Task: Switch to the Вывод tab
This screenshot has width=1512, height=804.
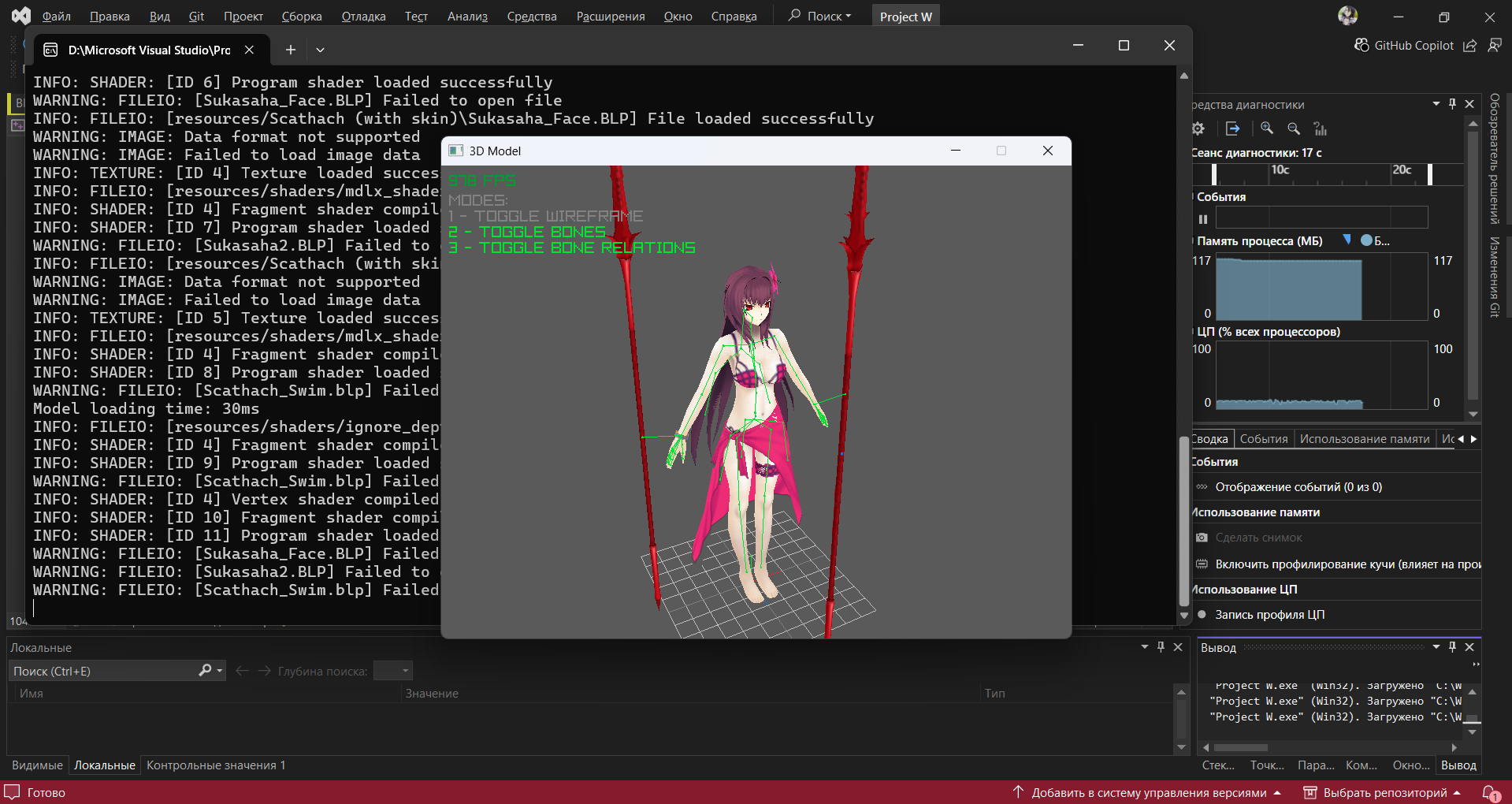Action: point(1458,765)
